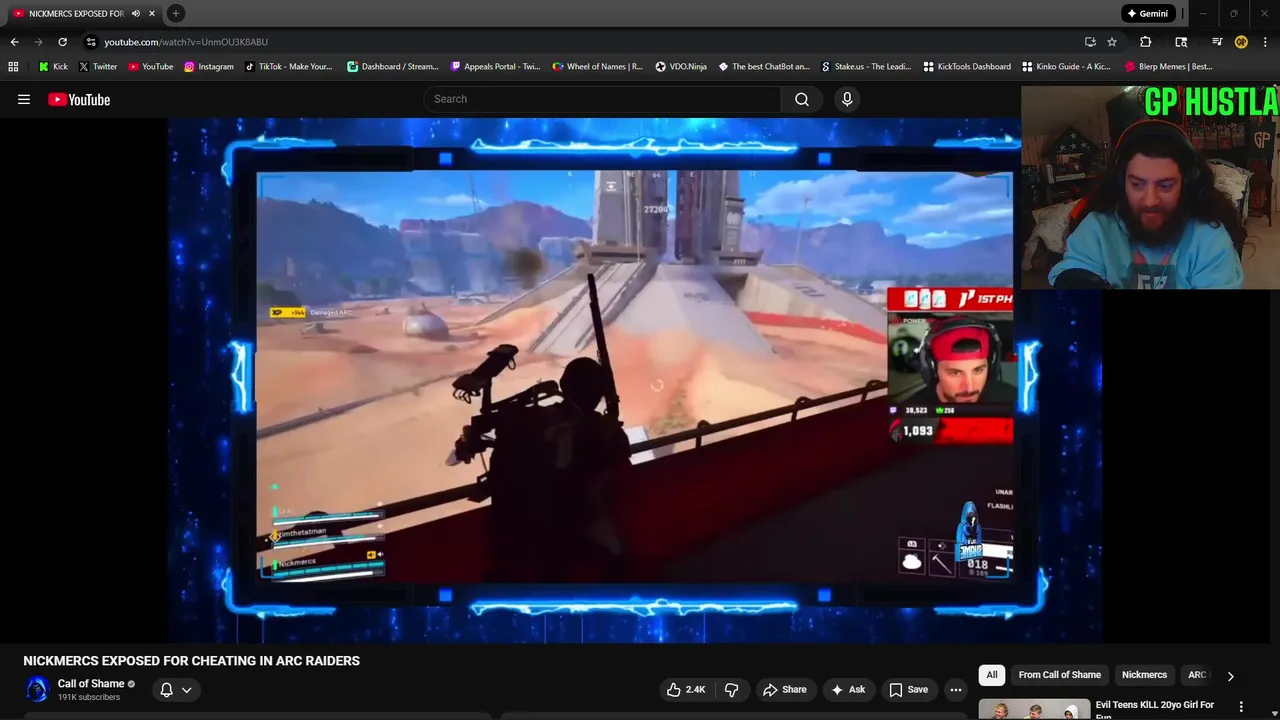Viewport: 1280px width, 720px height.
Task: Open the YouTube bookmark
Action: click(150, 67)
